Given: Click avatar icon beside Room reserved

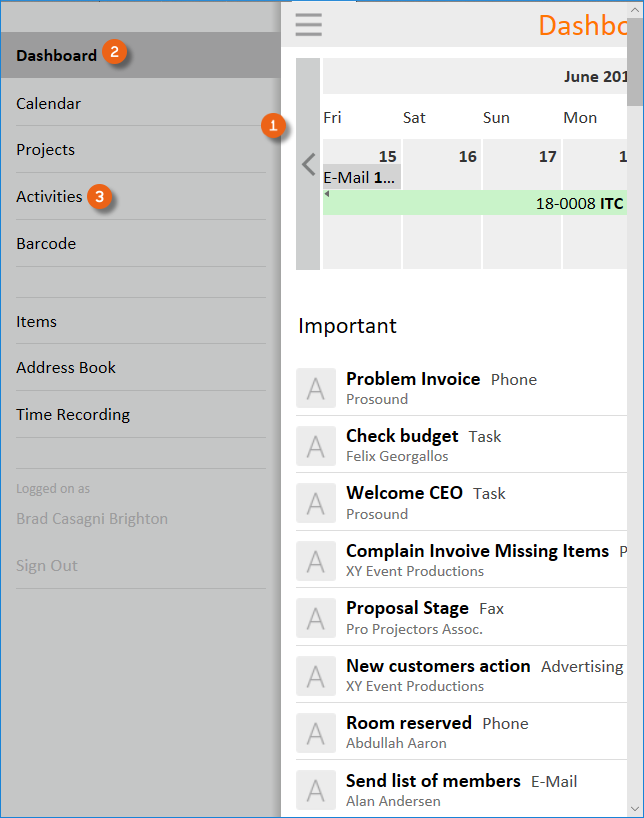Looking at the screenshot, I should 316,733.
